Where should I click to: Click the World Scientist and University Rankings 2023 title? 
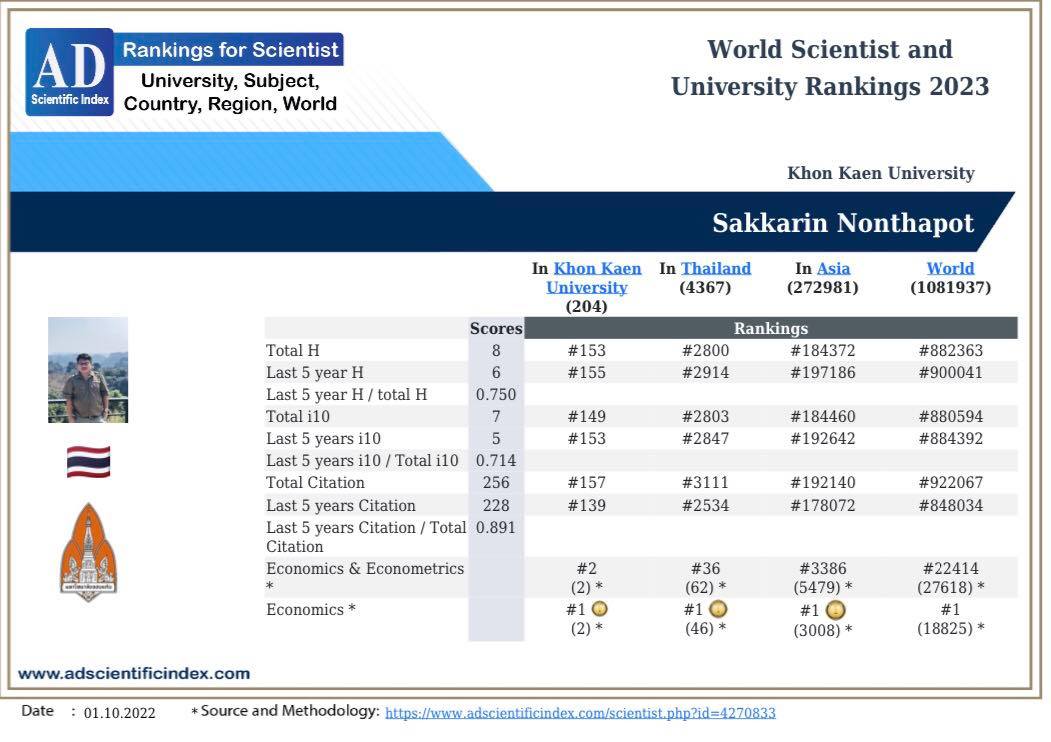click(830, 68)
